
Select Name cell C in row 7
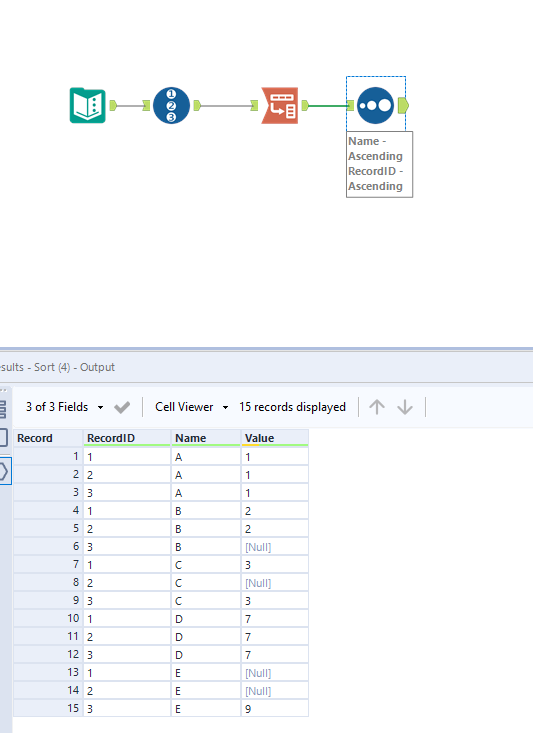[x=206, y=565]
